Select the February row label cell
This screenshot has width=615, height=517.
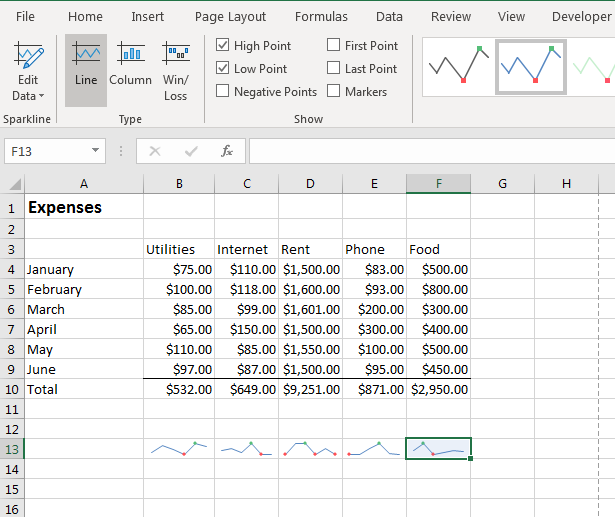(84, 289)
